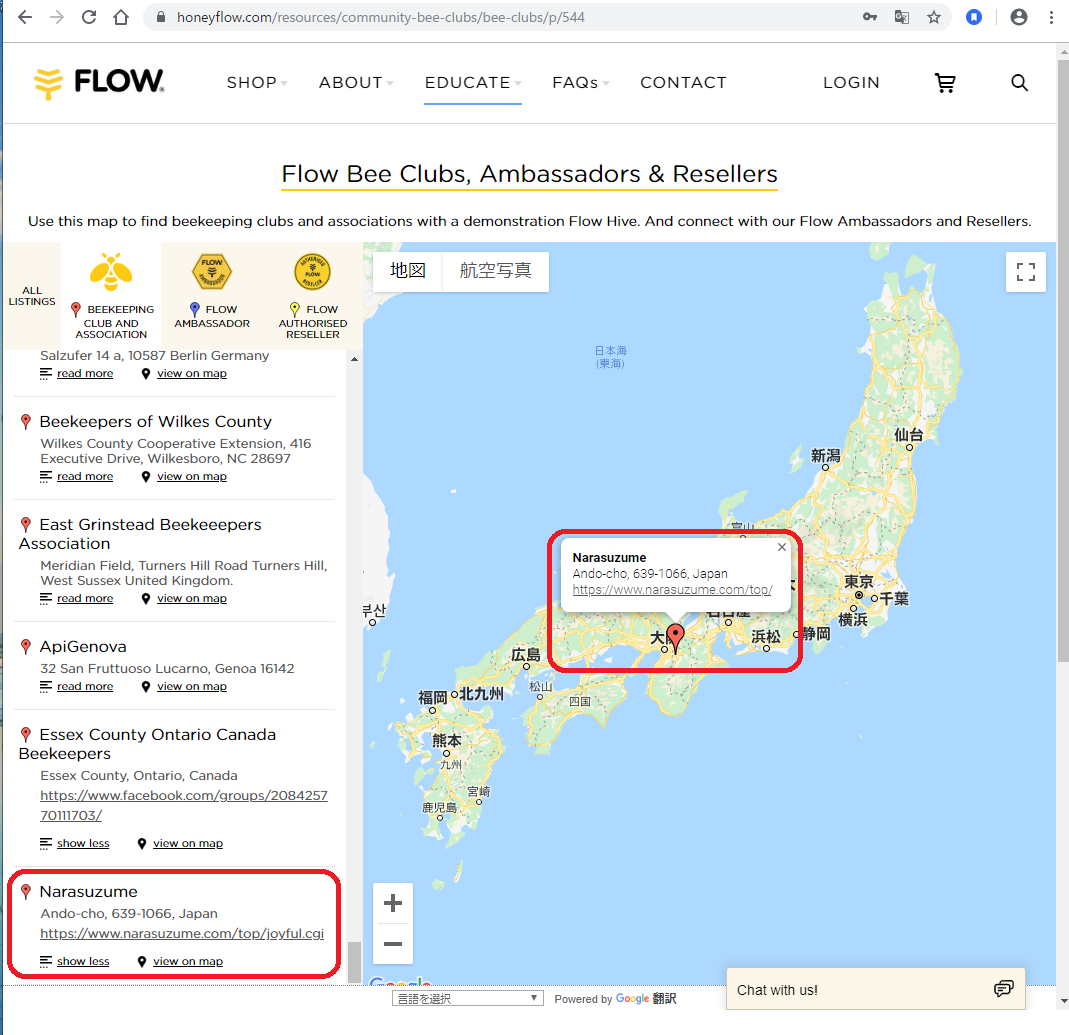Read more about Beekeepers of Wilkes County

pos(85,476)
